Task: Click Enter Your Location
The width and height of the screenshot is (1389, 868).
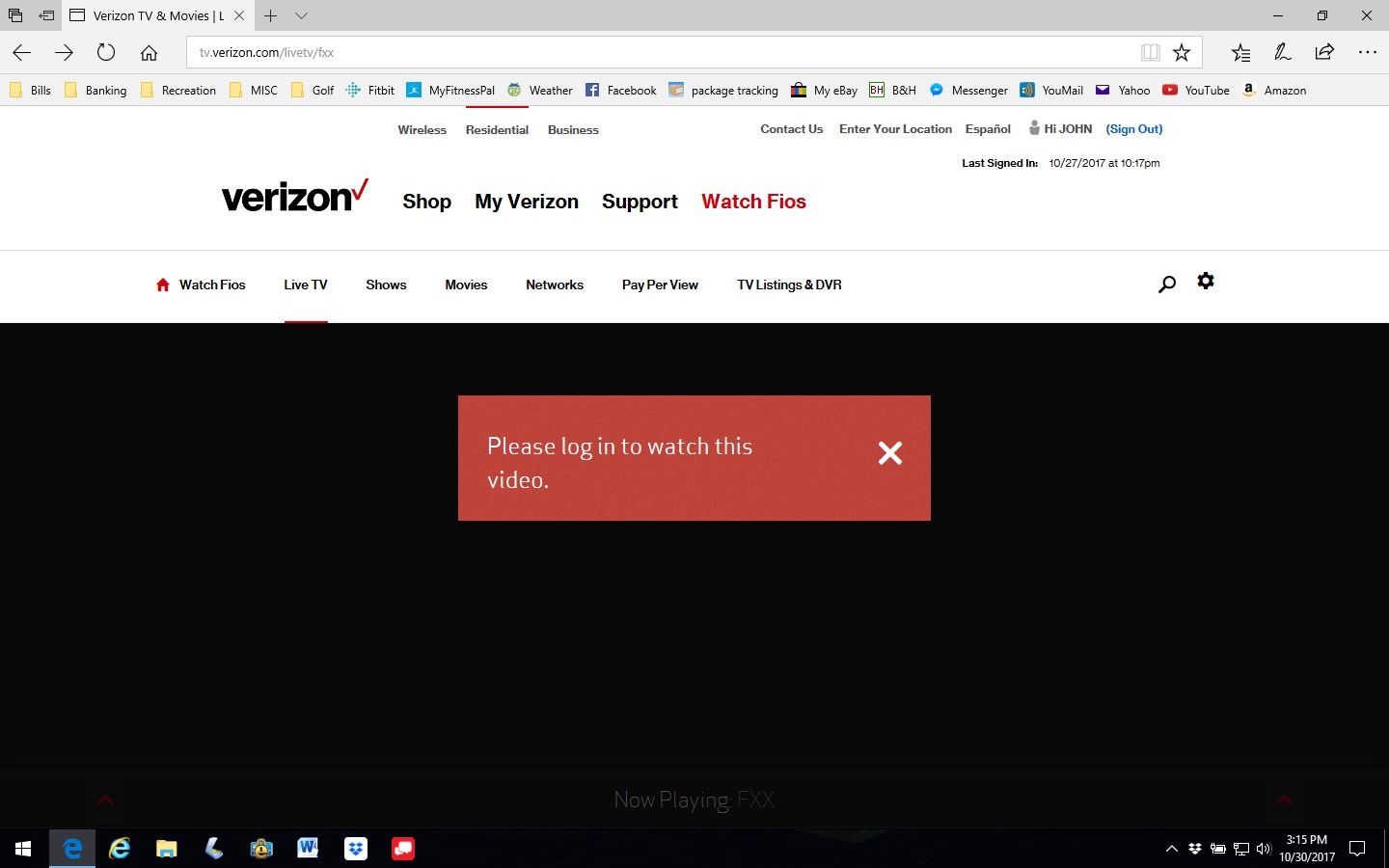Action: (895, 128)
